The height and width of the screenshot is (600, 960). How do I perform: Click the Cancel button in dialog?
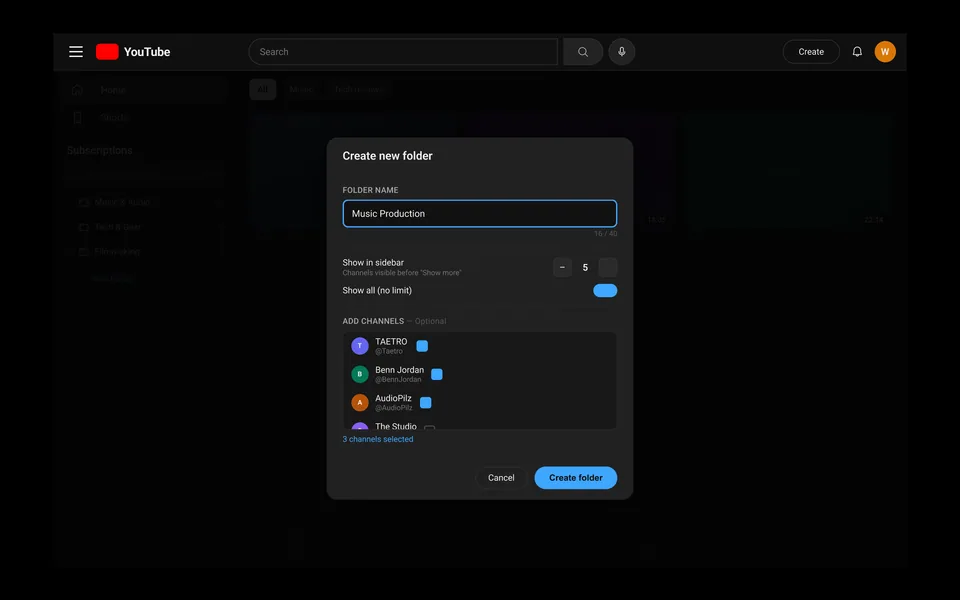click(x=501, y=478)
